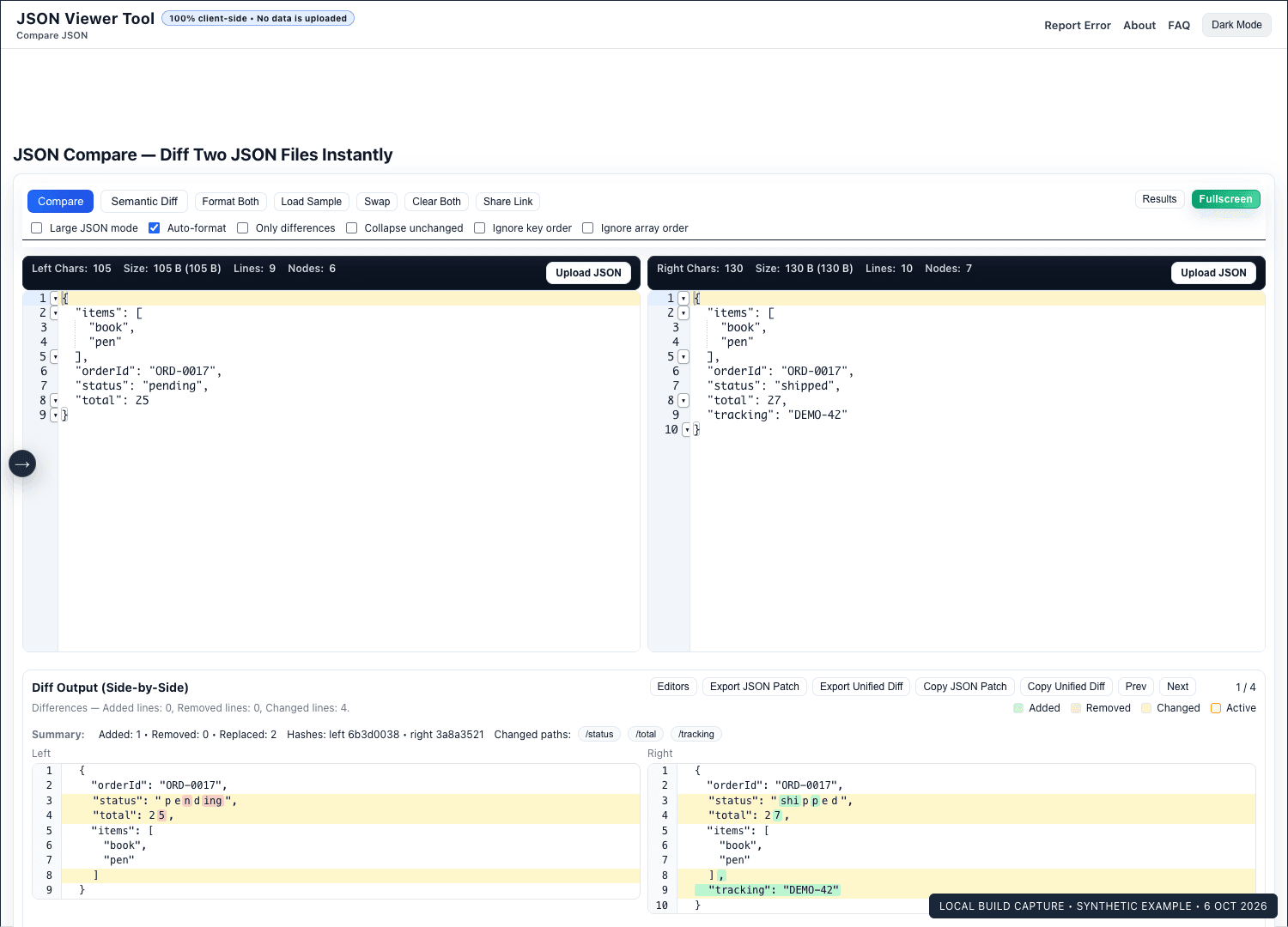
Task: Upload JSON to the right editor
Action: (1213, 273)
